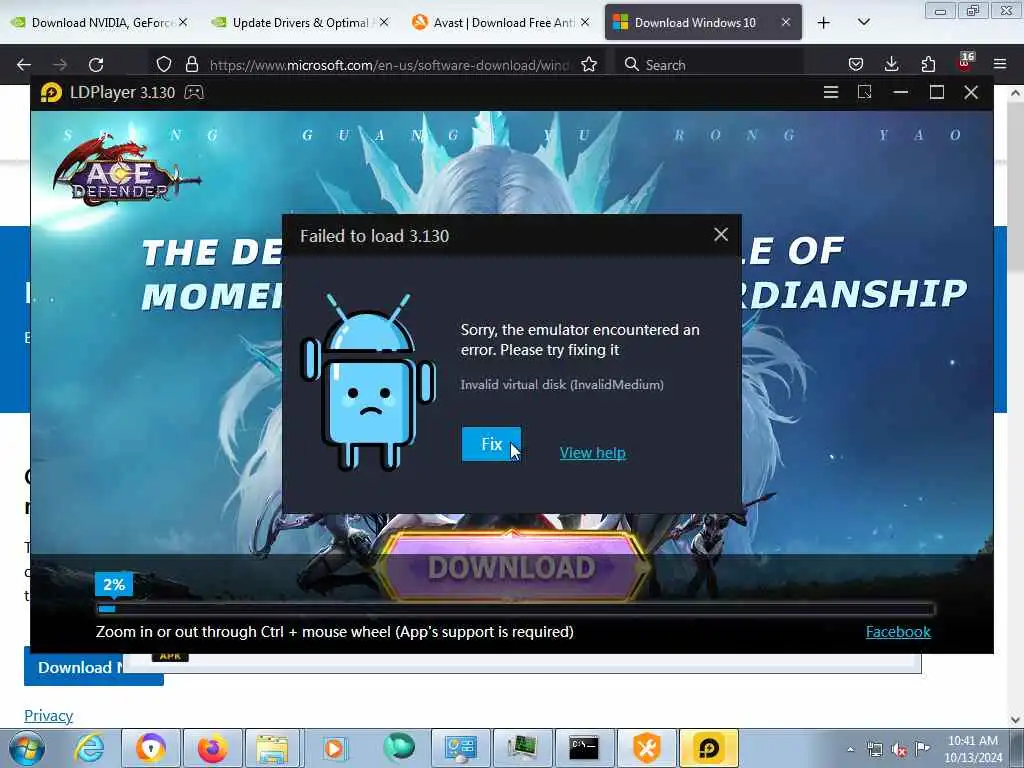This screenshot has width=1024, height=768.
Task: Open the green speech-bubble taskbar app icon
Action: tap(398, 747)
